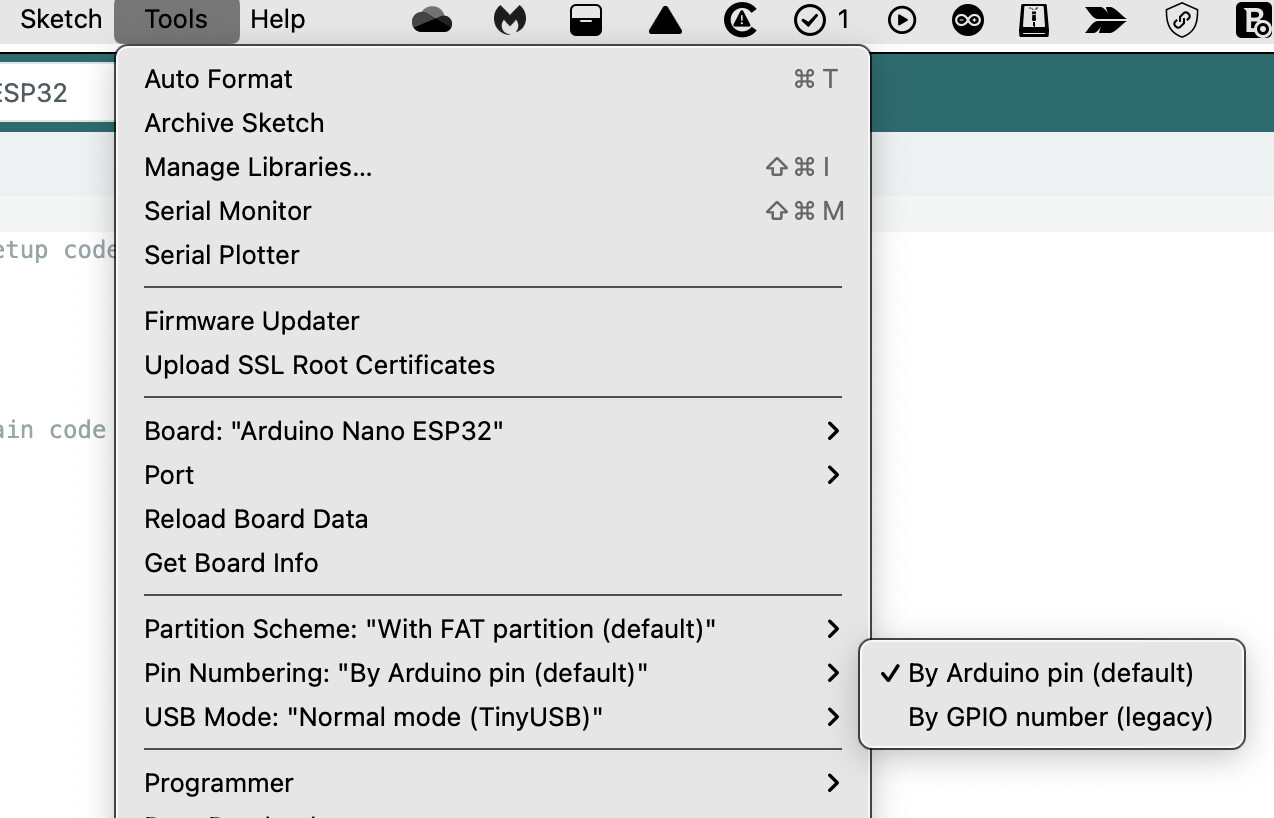Click the Malwarebytes menu bar icon
Image resolution: width=1274 pixels, height=818 pixels.
510,19
